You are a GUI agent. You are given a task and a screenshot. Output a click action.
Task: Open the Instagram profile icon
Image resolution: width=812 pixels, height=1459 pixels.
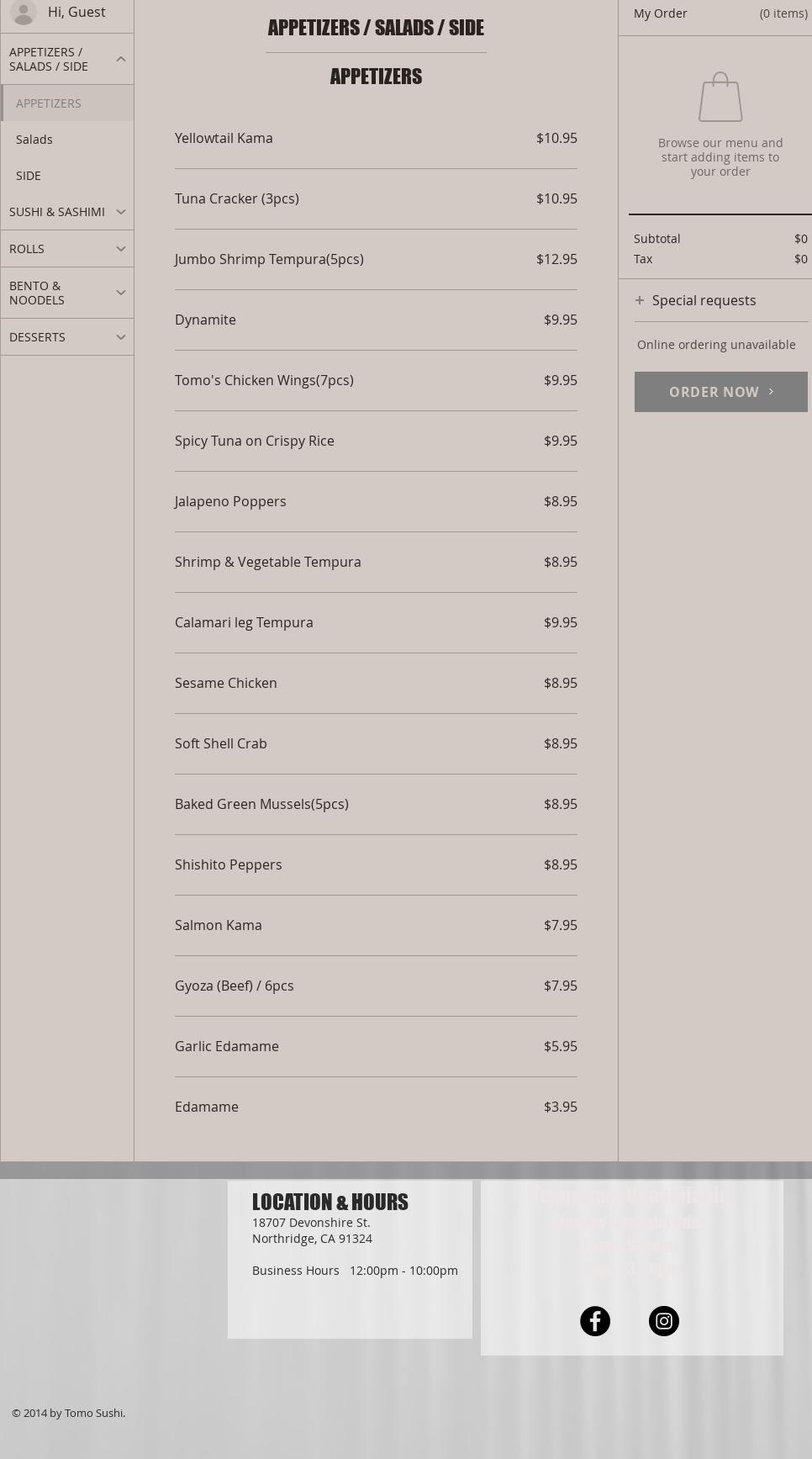pyautogui.click(x=664, y=1321)
